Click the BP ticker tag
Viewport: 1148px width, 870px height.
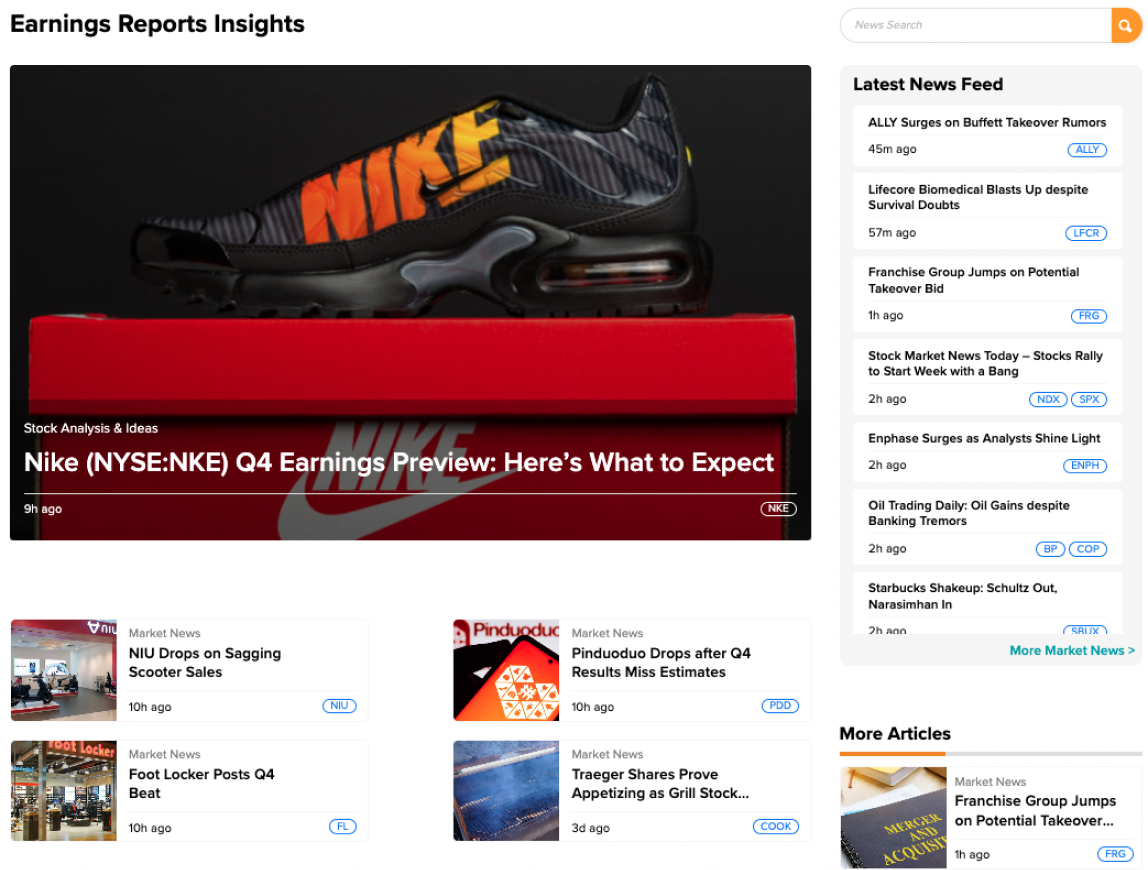point(1050,549)
